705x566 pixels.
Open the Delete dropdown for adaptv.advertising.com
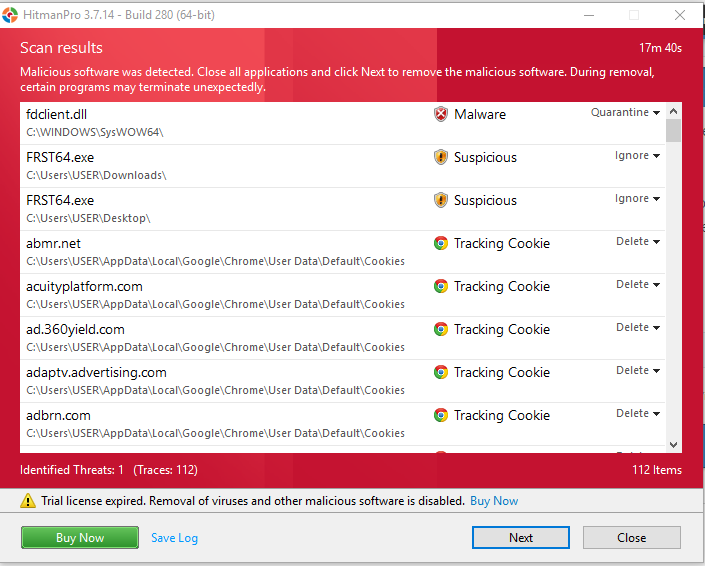[x=638, y=370]
